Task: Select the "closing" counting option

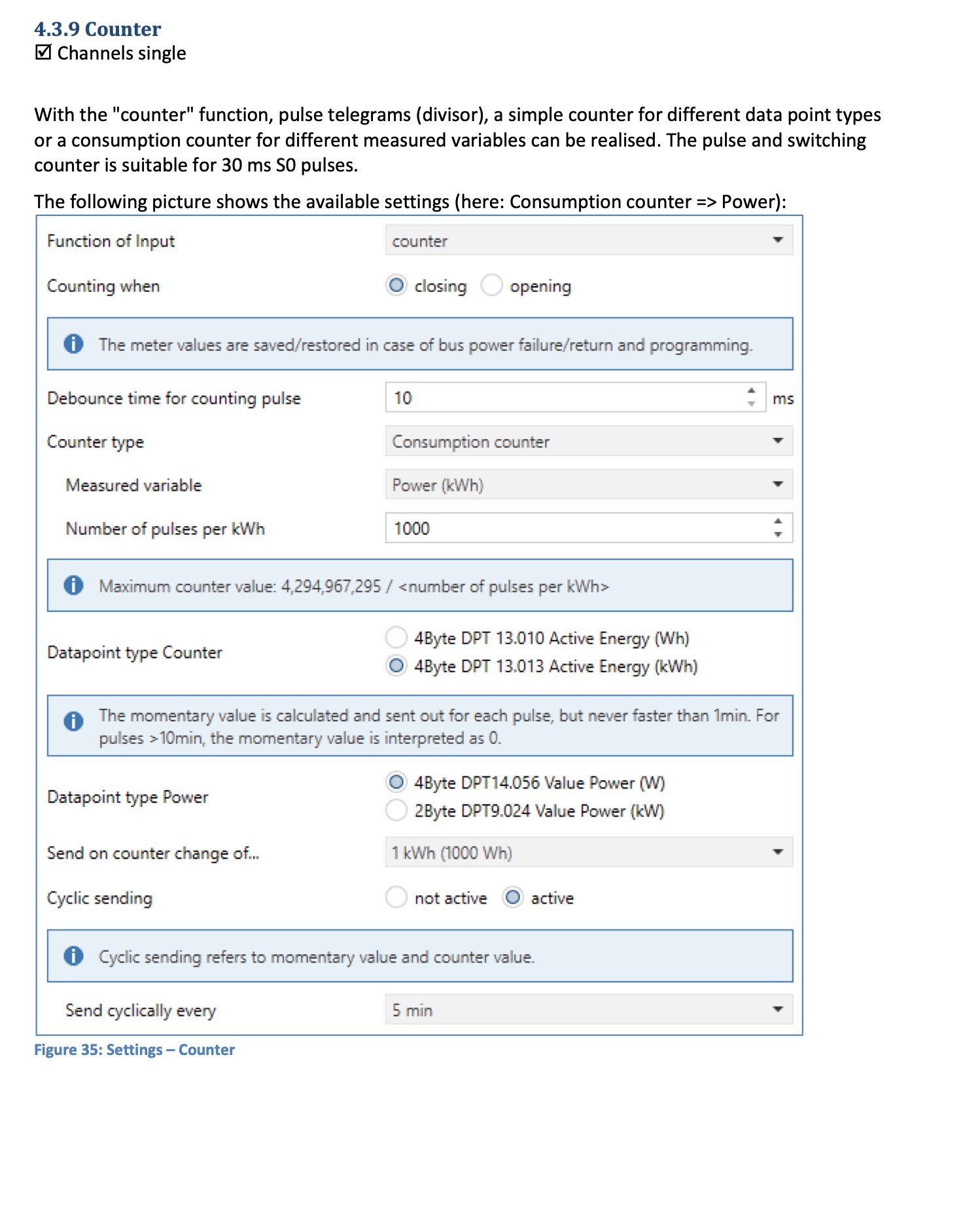Action: tap(396, 285)
